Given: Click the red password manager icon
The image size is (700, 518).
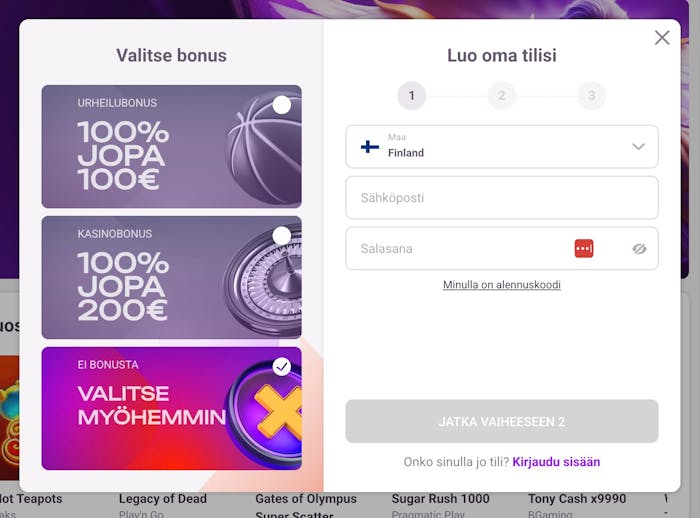Looking at the screenshot, I should click(x=584, y=249).
